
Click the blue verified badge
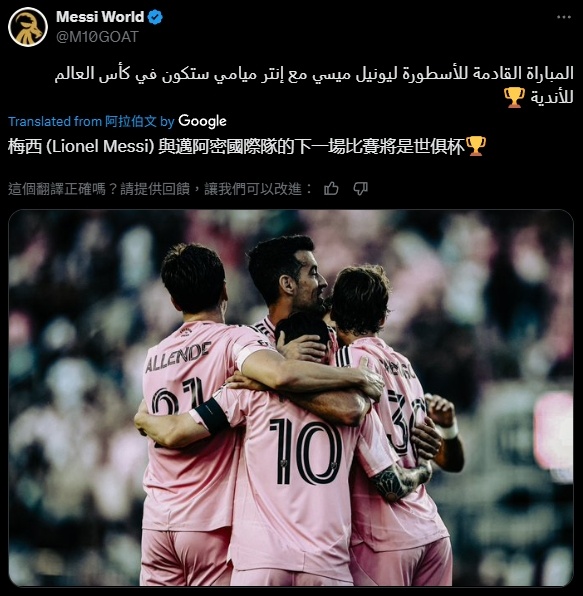click(155, 17)
